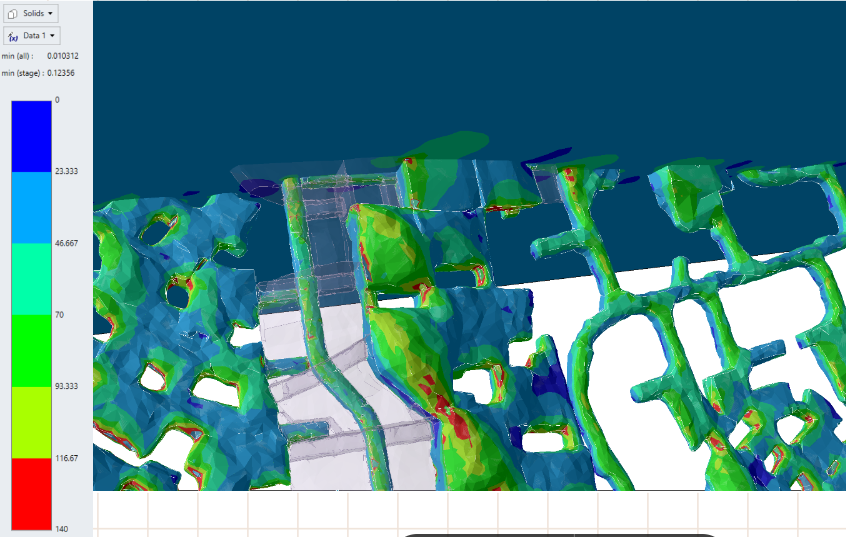
Task: Select the dark blue legend color band
Action: (x=31, y=136)
